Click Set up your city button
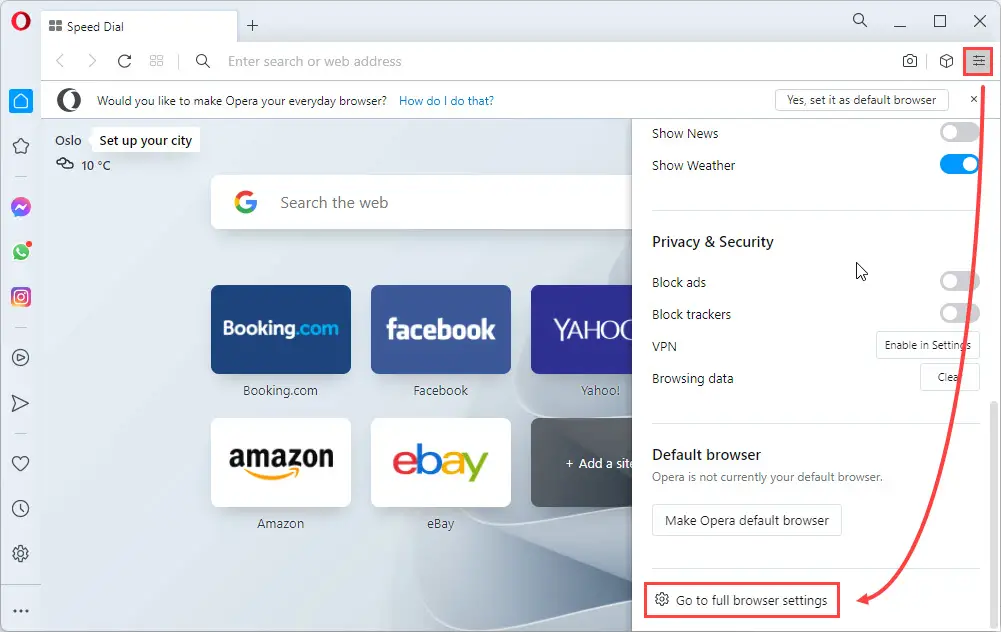Viewport: 1001px width, 632px height. tap(146, 140)
